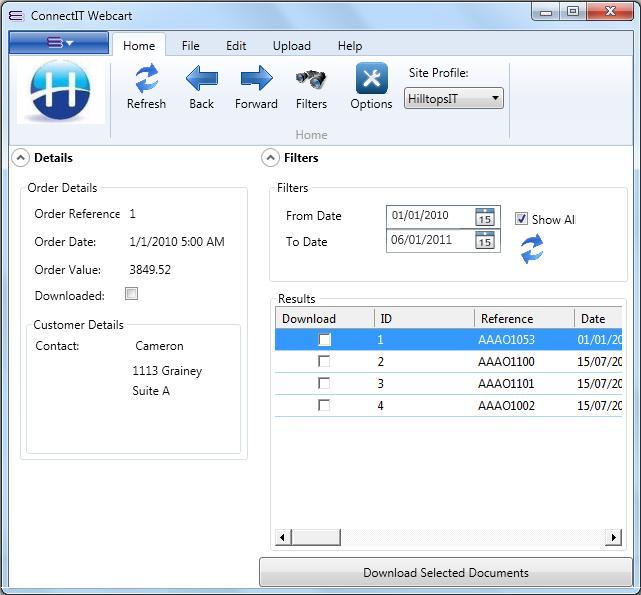Click Download Selected Documents button
This screenshot has width=641, height=595.
[x=446, y=573]
